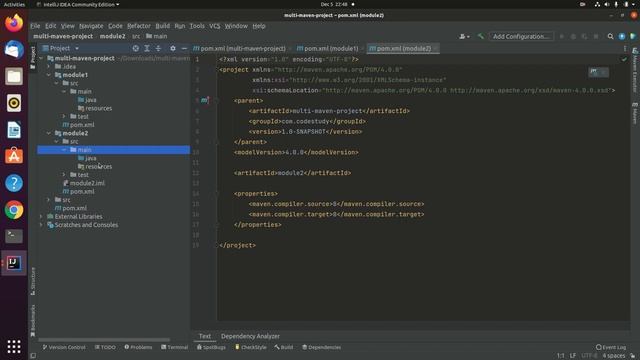The height and width of the screenshot is (360, 640).
Task: Open Search Everywhere magnifier
Action: (610, 36)
